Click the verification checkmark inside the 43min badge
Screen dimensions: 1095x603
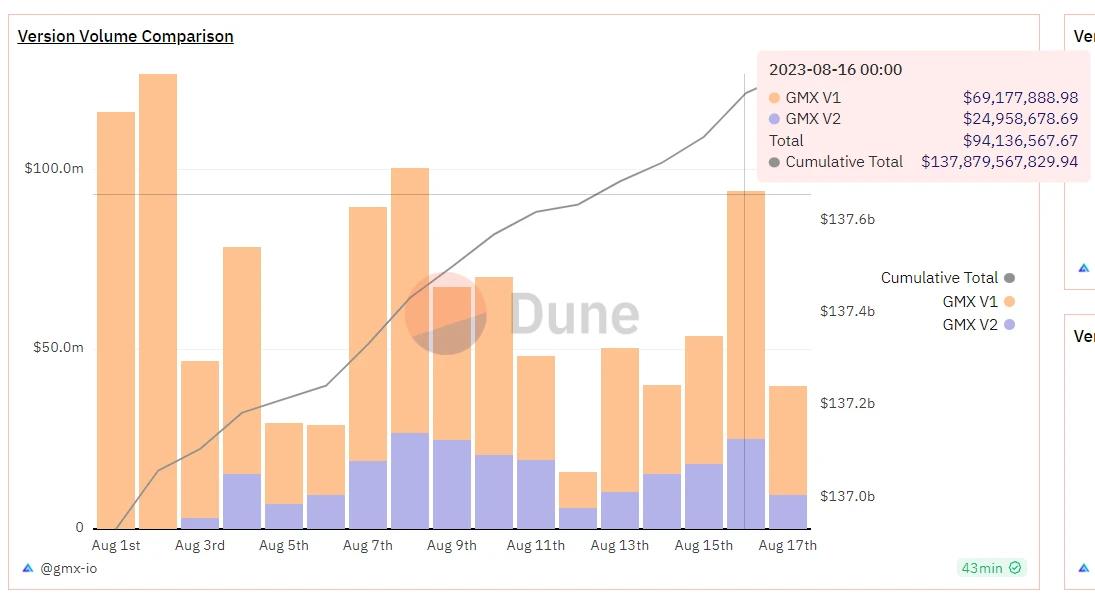click(x=1013, y=568)
